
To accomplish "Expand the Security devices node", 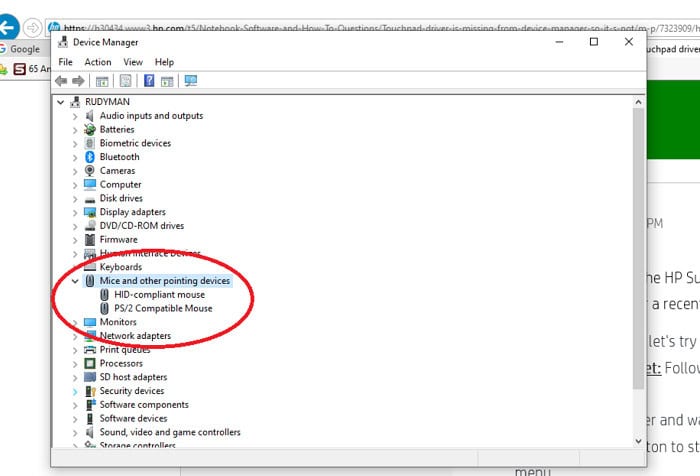I will (x=75, y=392).
